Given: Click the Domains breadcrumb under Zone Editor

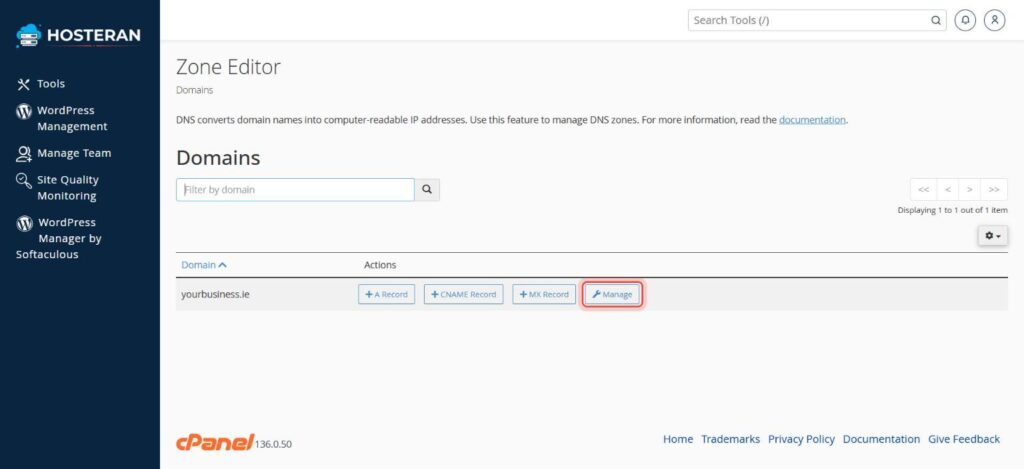Looking at the screenshot, I should pyautogui.click(x=194, y=90).
